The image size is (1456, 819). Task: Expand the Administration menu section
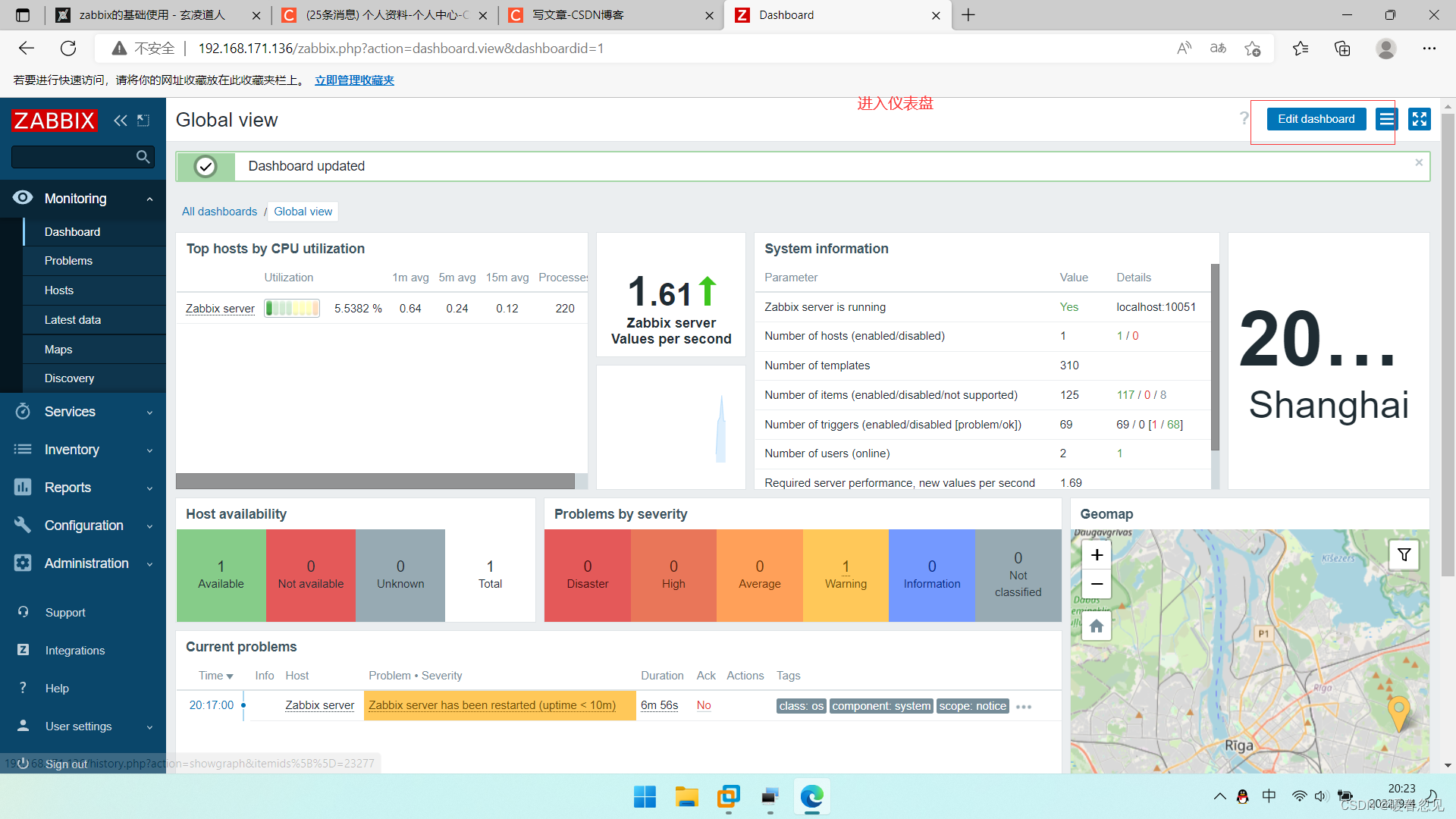(83, 563)
